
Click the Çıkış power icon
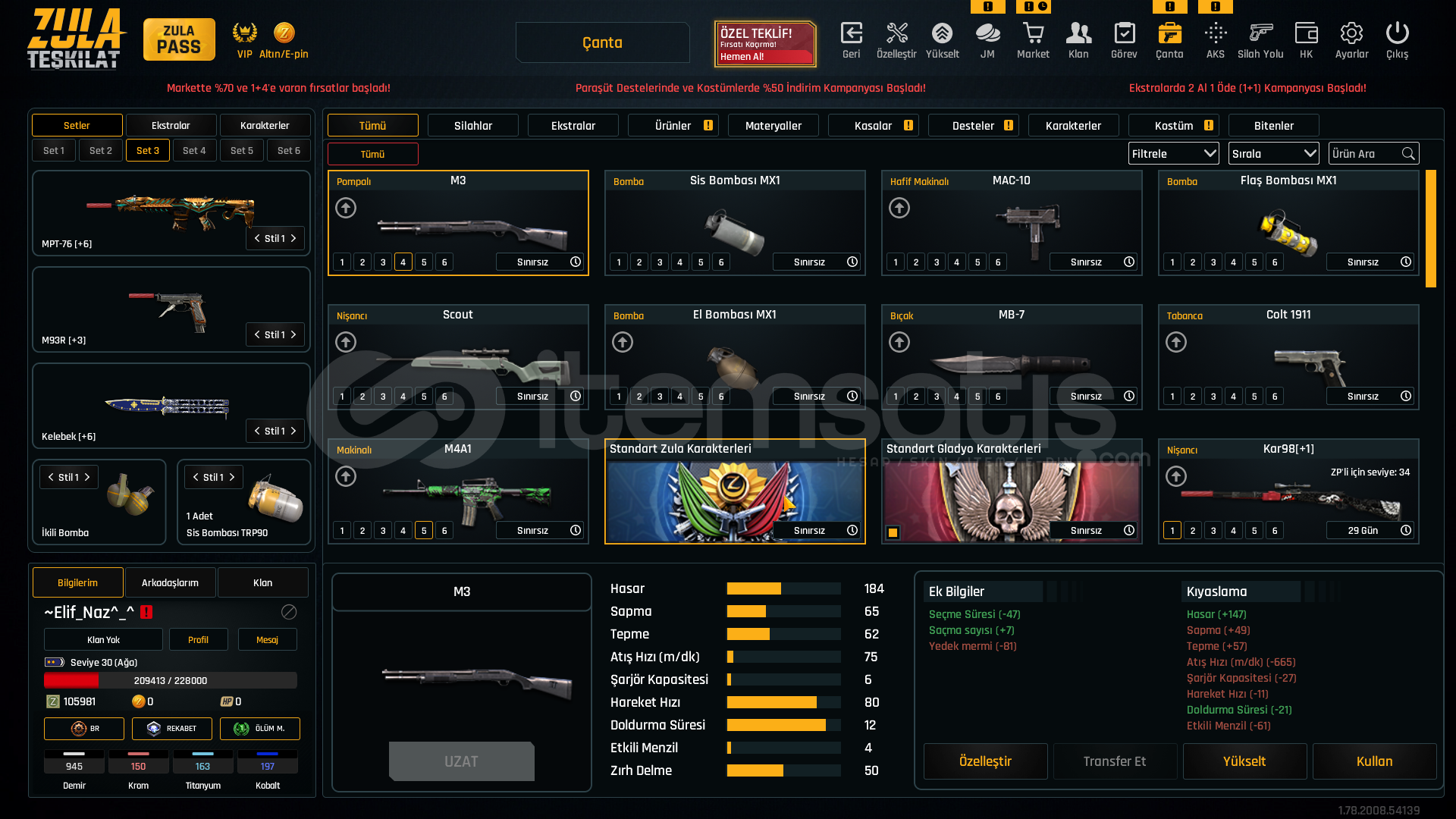1397,34
